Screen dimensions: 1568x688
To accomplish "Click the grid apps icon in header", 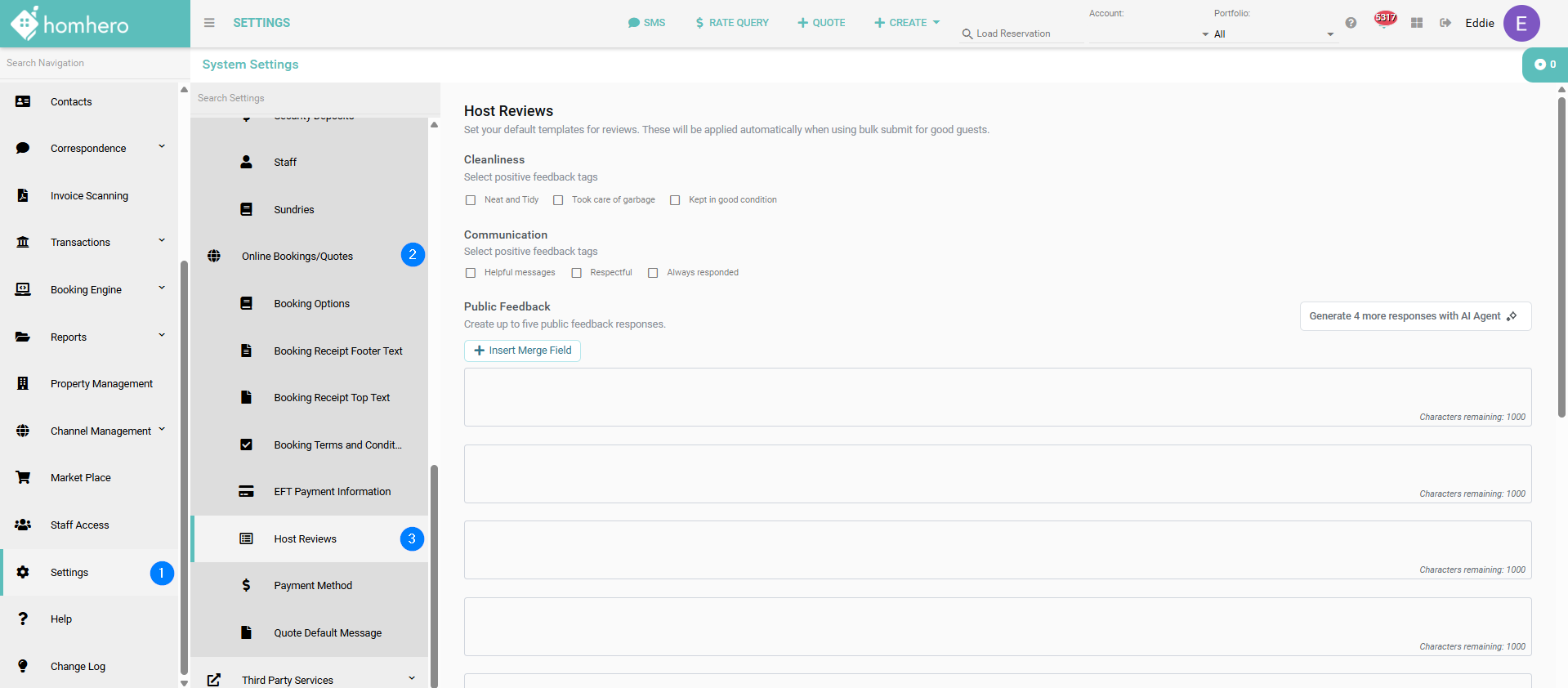I will 1417,23.
